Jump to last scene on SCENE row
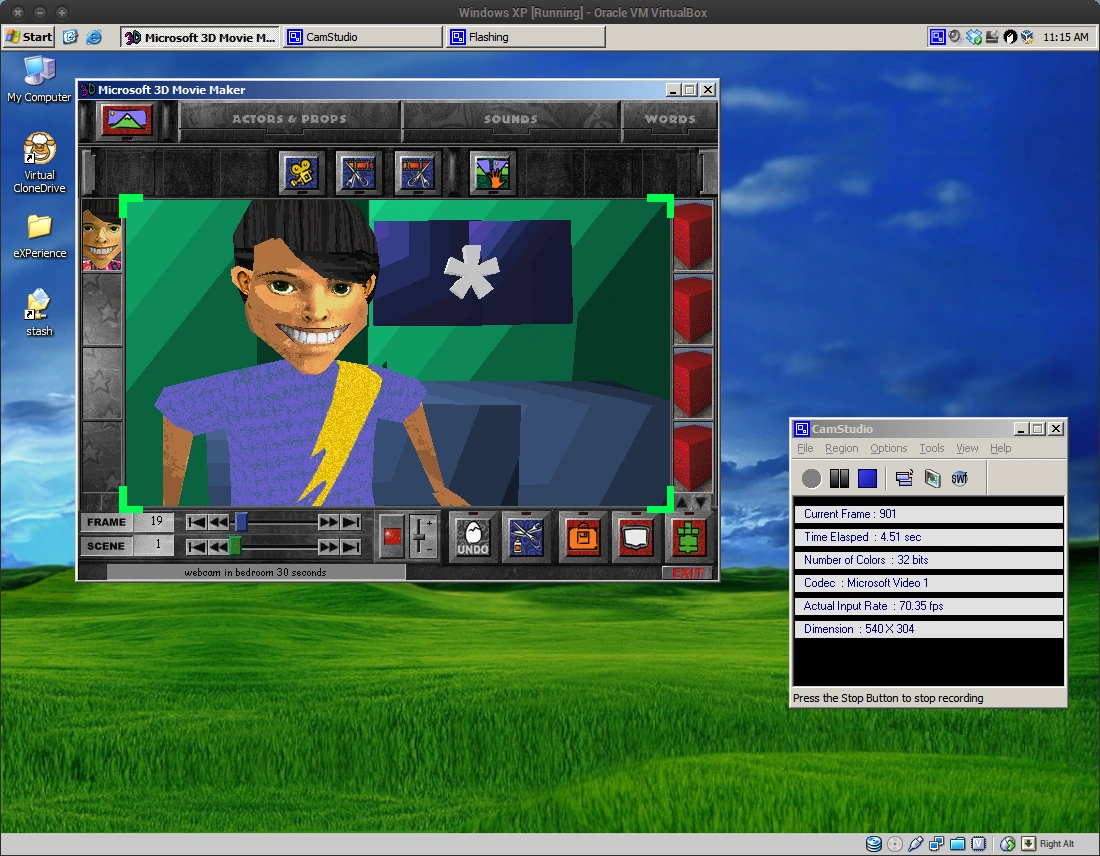Screen dimensions: 1100x856 point(351,547)
